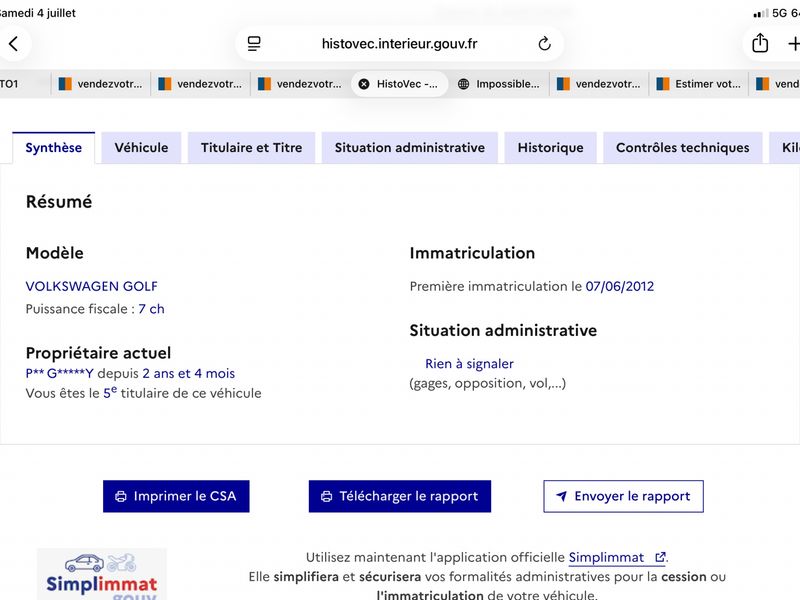Tap the printer icon in Télécharger le rapport

pos(327,496)
